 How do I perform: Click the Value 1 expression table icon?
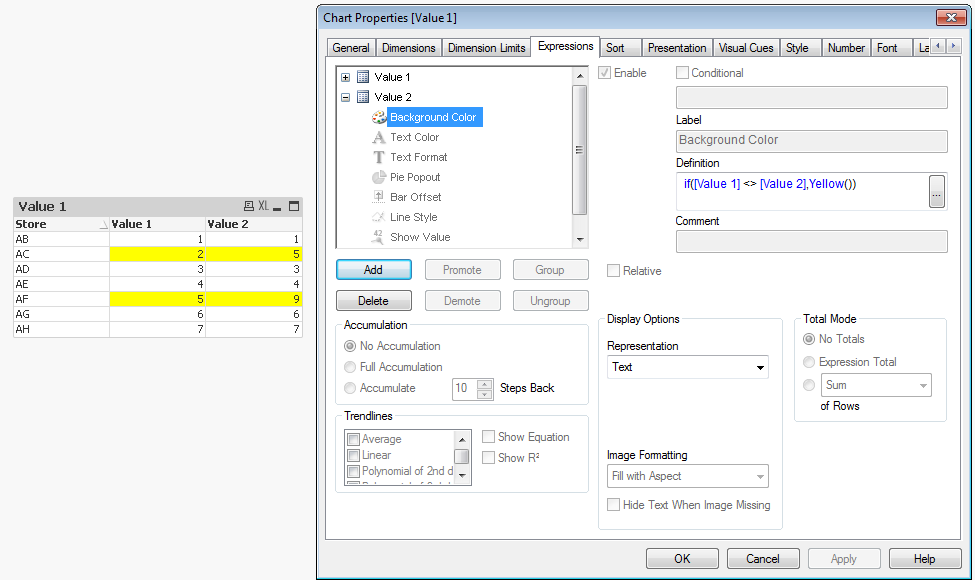[363, 77]
